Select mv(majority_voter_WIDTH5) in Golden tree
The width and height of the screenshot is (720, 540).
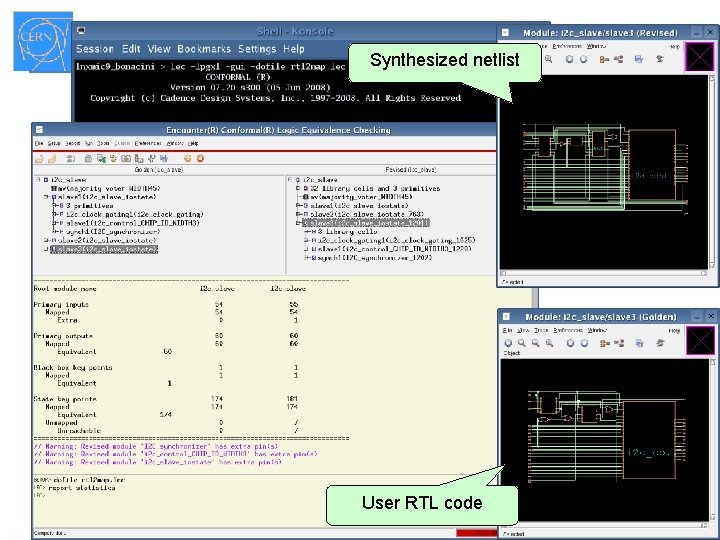point(106,188)
